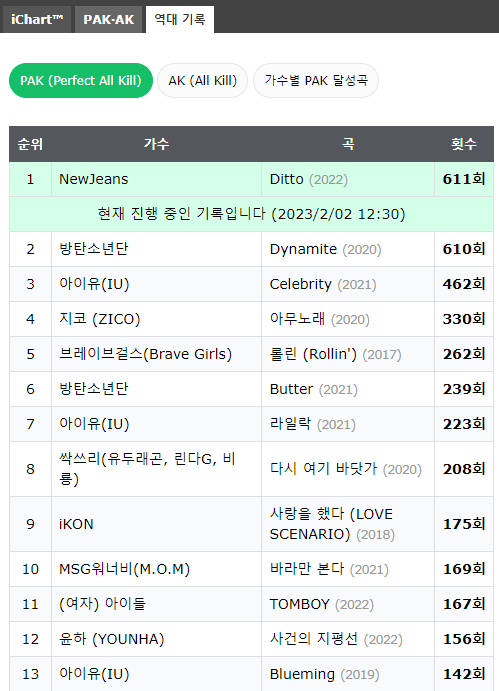
Task: Open 가수별 PAK 달성곡 view
Action: (x=316, y=81)
